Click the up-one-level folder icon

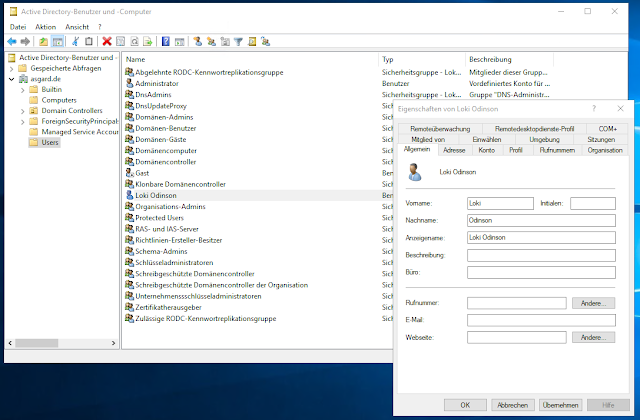[43, 42]
